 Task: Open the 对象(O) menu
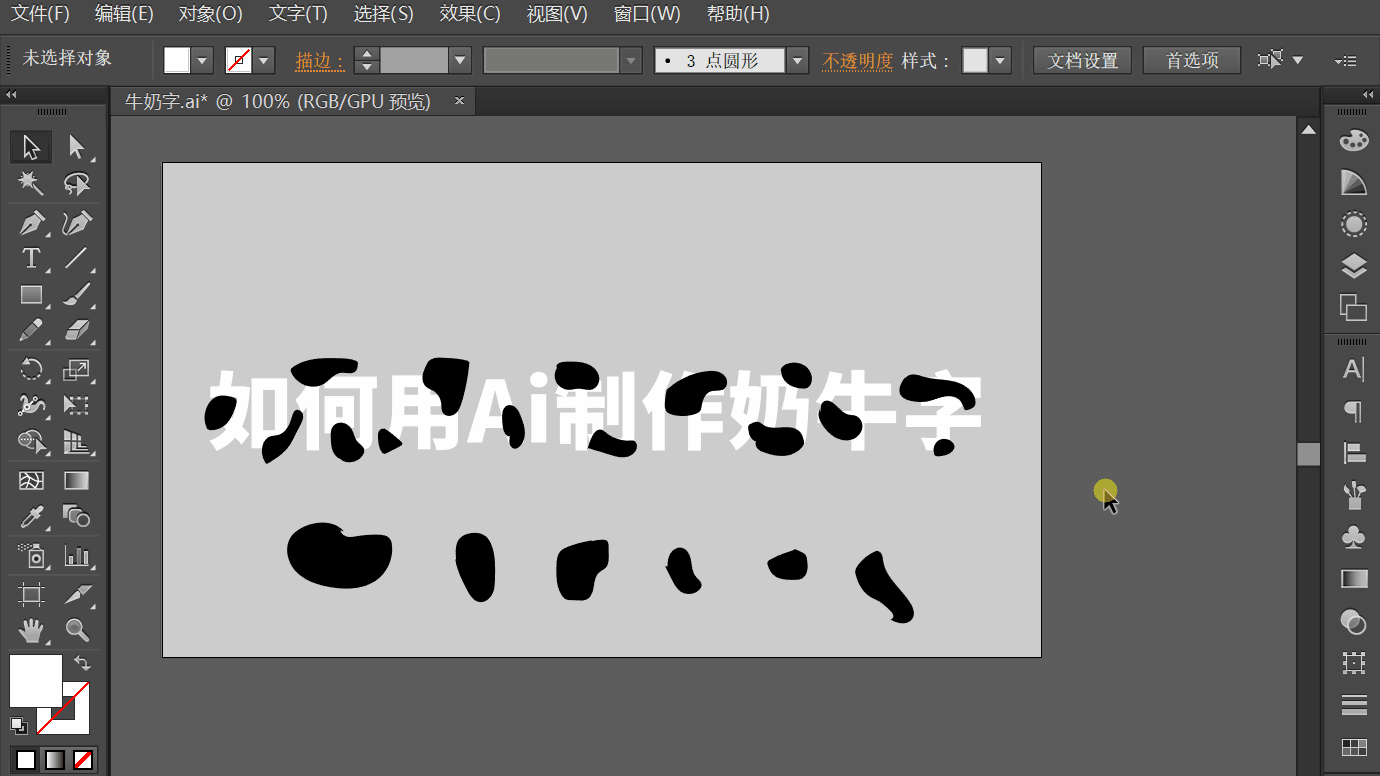coord(211,14)
